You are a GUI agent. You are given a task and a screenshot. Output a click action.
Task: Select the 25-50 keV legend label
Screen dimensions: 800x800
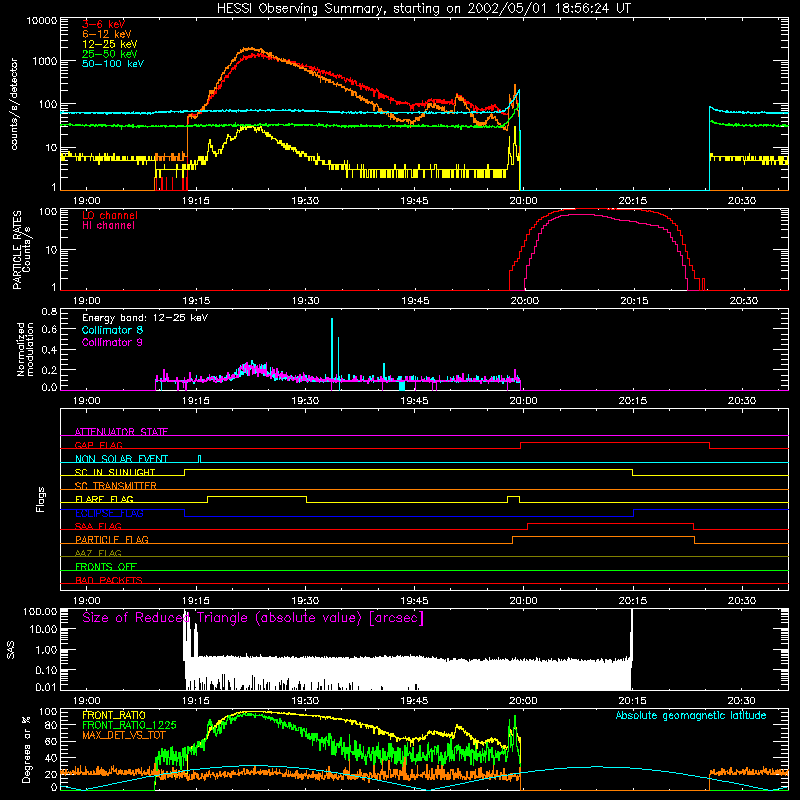[x=109, y=54]
